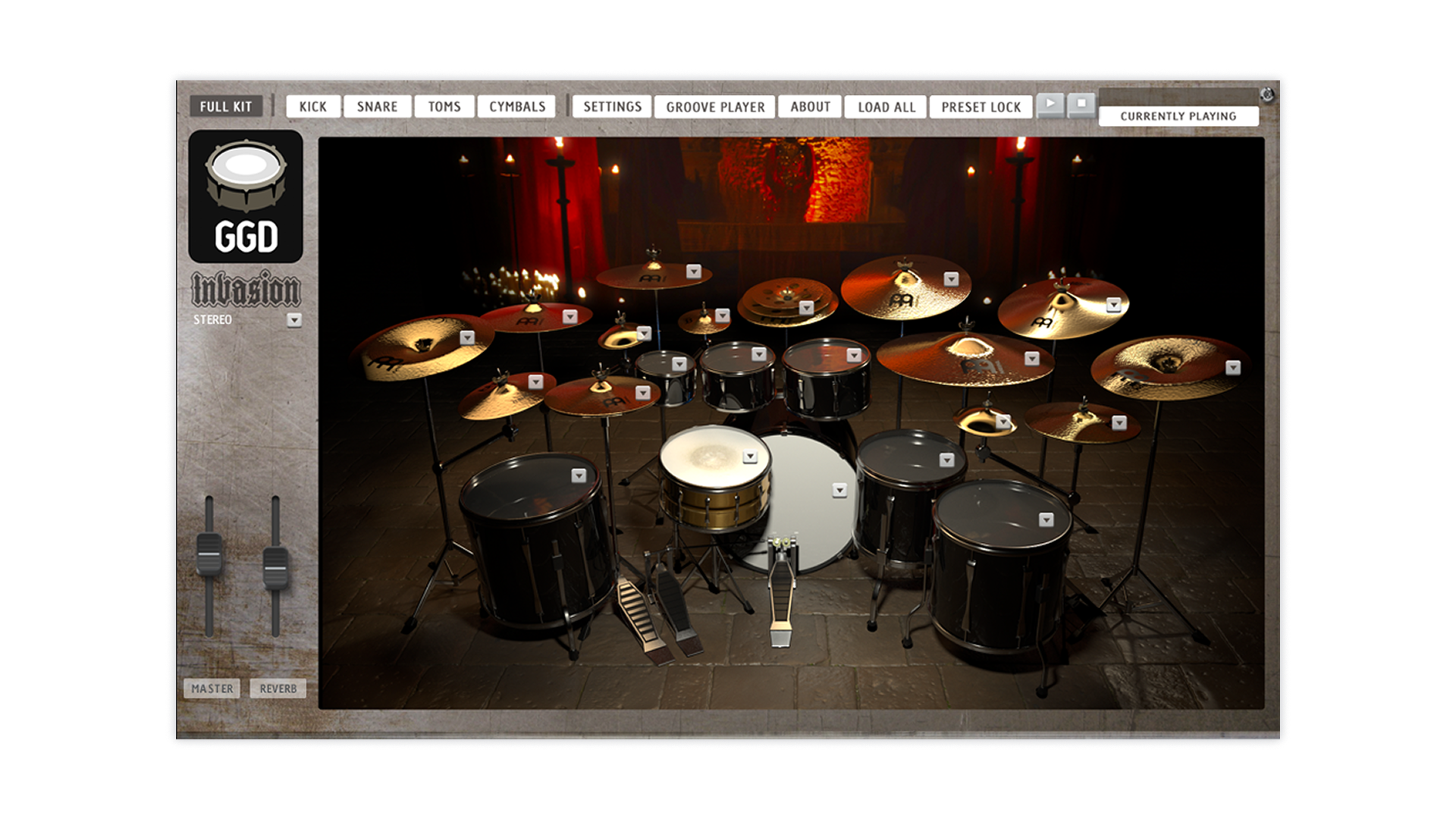Toggle the Master button below the faders

point(212,689)
